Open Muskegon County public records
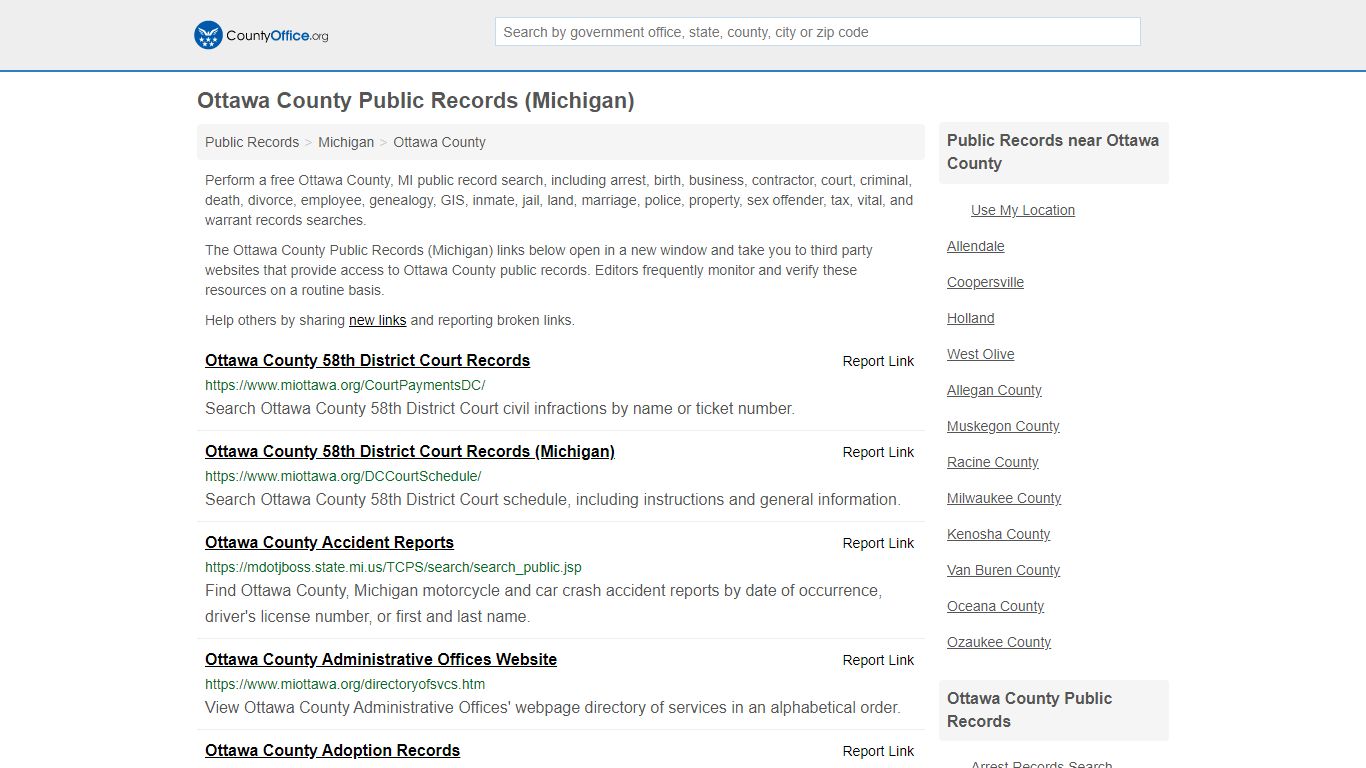1366x768 pixels. point(1003,426)
